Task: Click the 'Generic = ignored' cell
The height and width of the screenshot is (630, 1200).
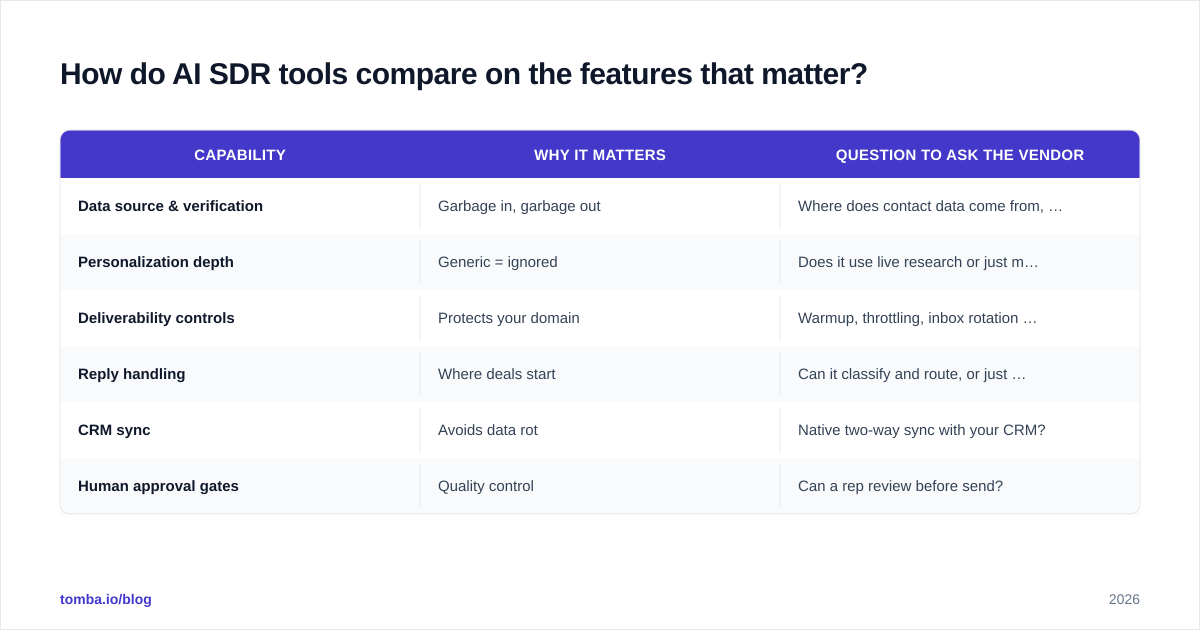Action: pos(600,262)
